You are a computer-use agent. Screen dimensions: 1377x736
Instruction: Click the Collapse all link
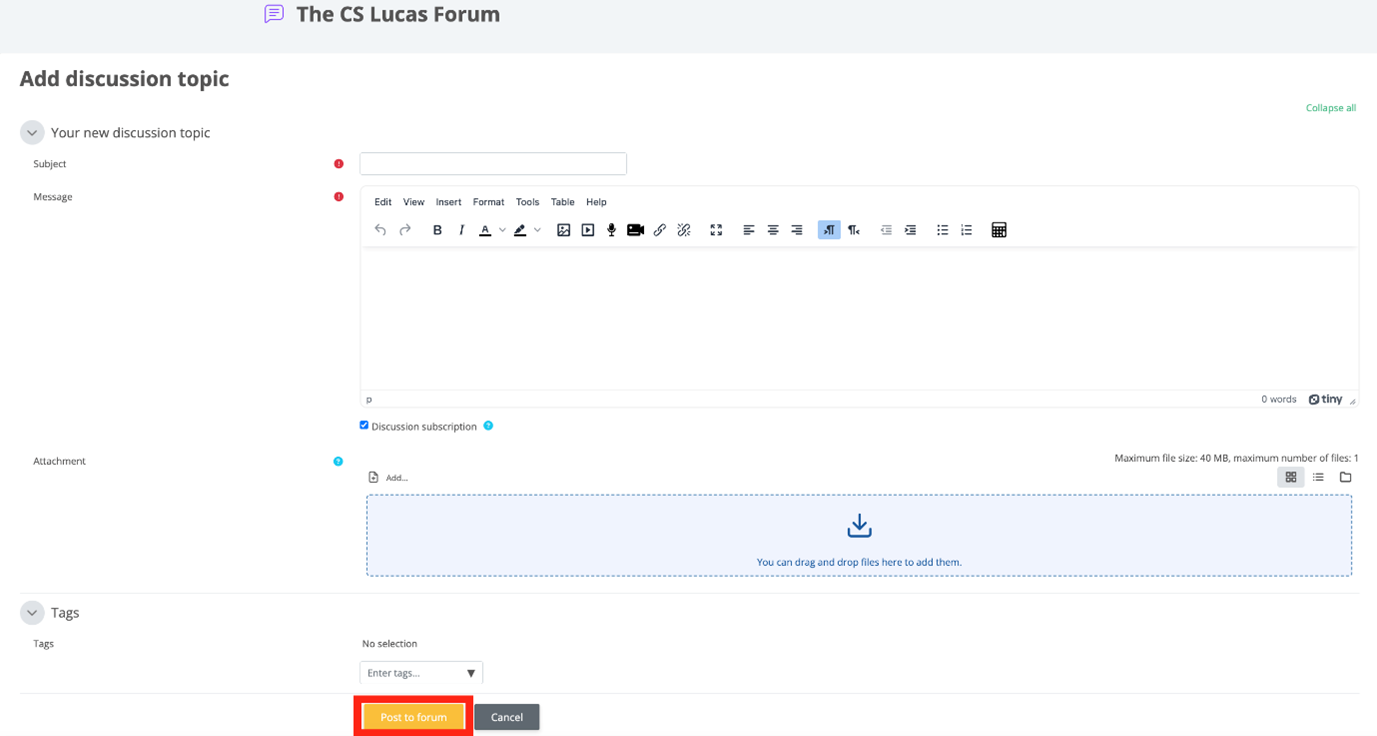coord(1331,108)
